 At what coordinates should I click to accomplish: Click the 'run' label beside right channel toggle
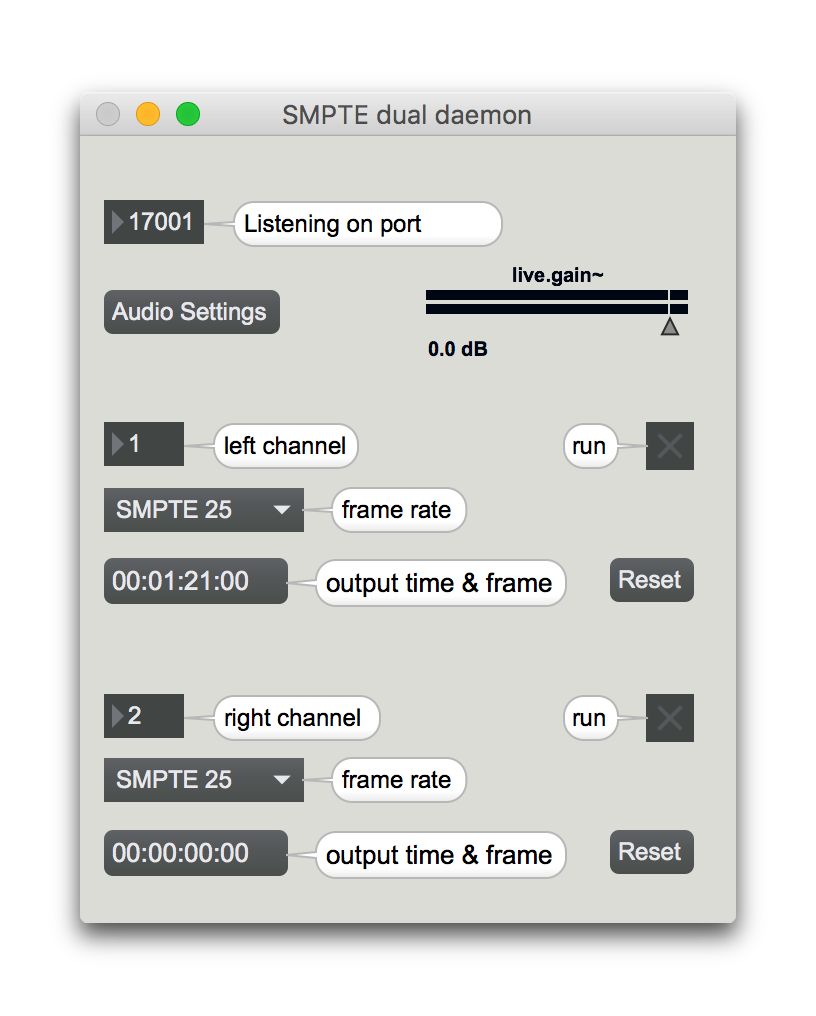click(x=590, y=718)
